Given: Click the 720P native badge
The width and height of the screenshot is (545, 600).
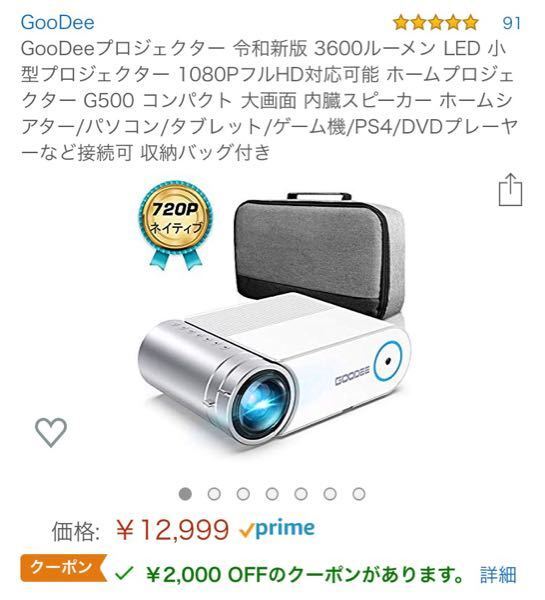Looking at the screenshot, I should (176, 226).
